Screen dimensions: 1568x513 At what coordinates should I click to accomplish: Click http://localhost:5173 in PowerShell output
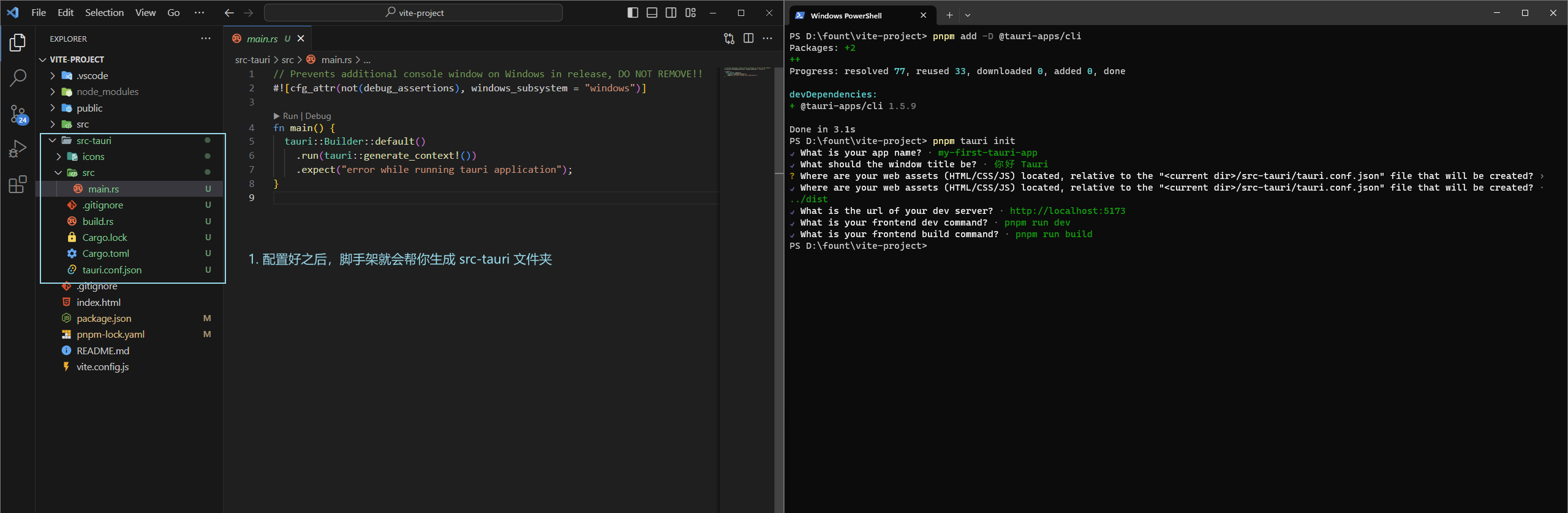coord(1067,211)
